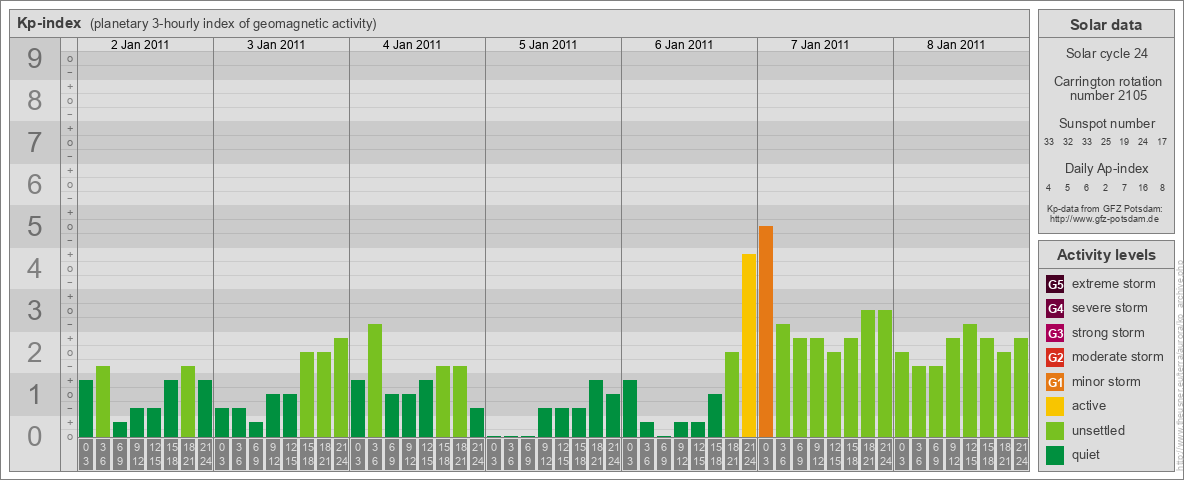The height and width of the screenshot is (480, 1184).
Task: Click the light green 'unsettled' legend swatch
Action: 1056,431
